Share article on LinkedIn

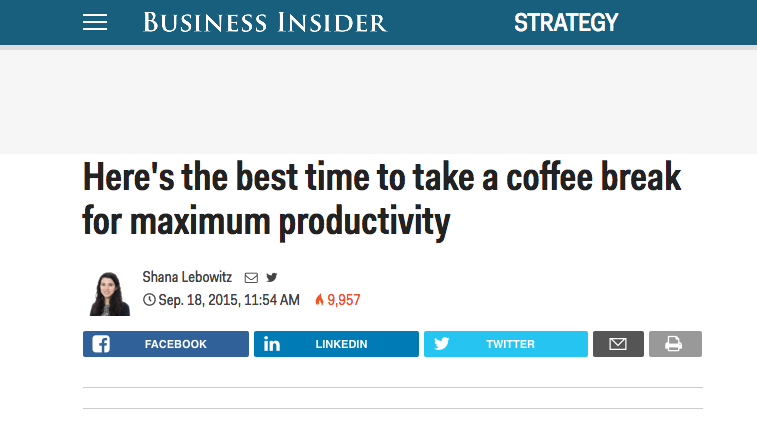[336, 344]
